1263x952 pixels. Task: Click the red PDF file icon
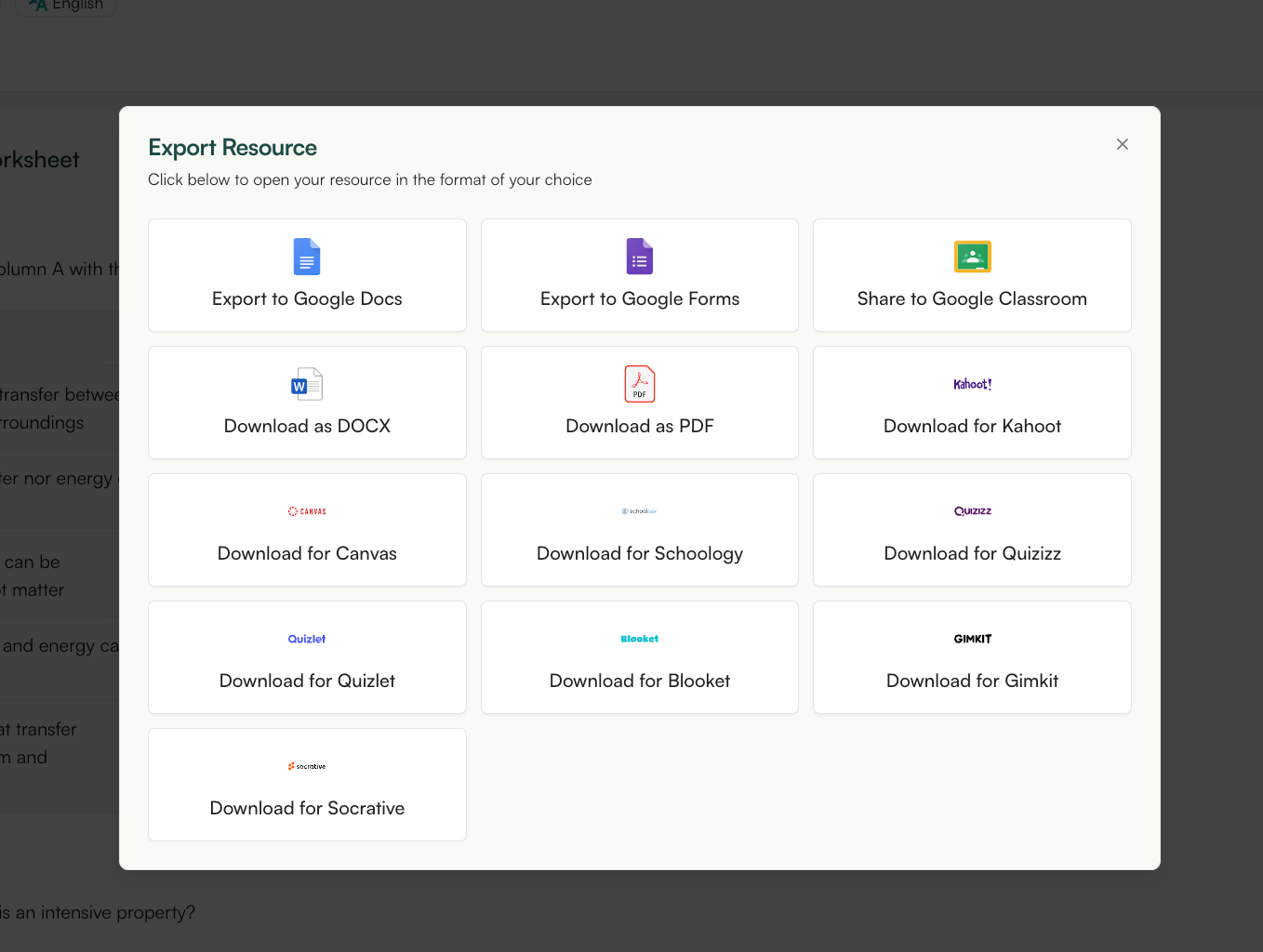click(x=639, y=384)
